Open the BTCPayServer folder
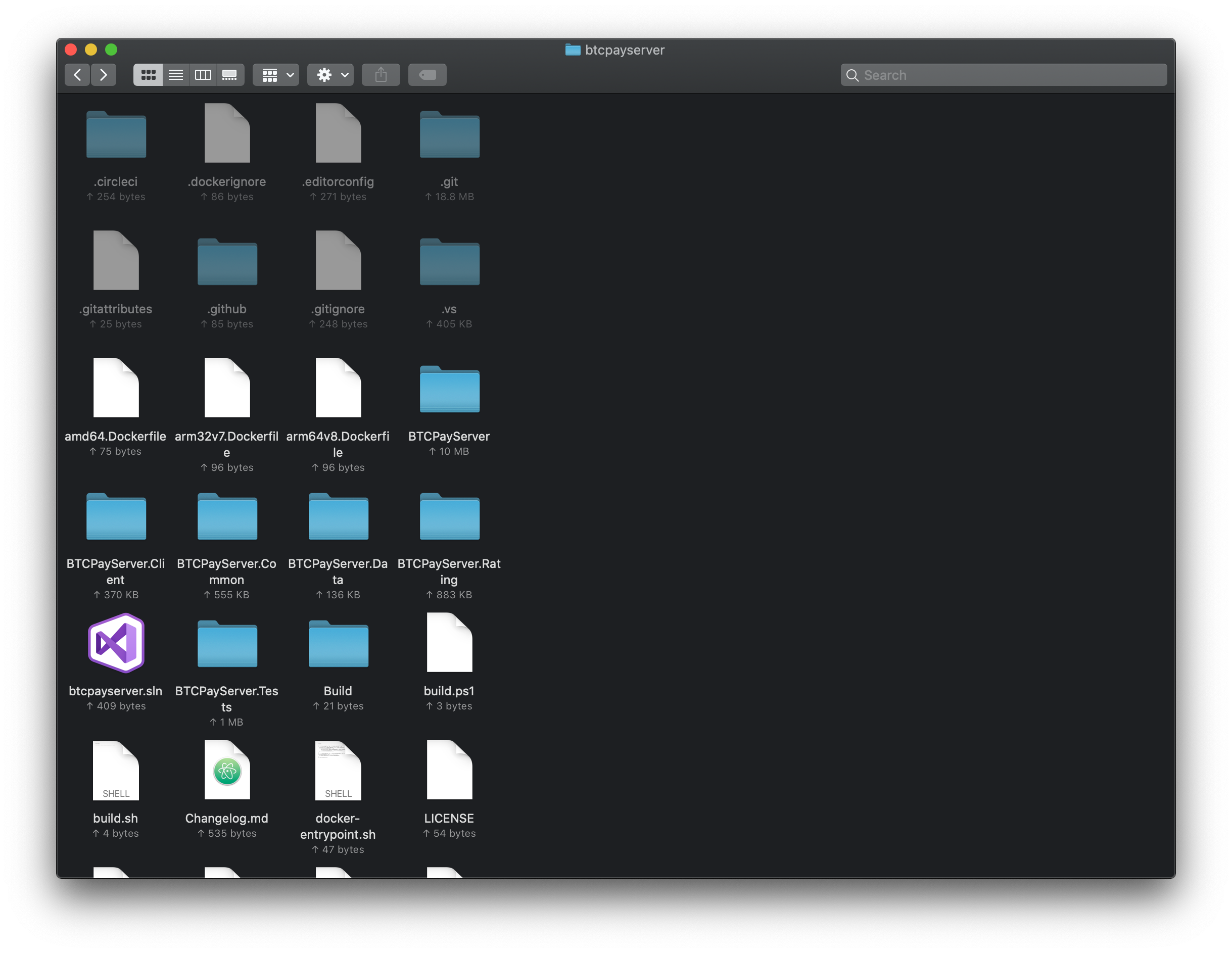1232x953 pixels. pyautogui.click(x=449, y=390)
